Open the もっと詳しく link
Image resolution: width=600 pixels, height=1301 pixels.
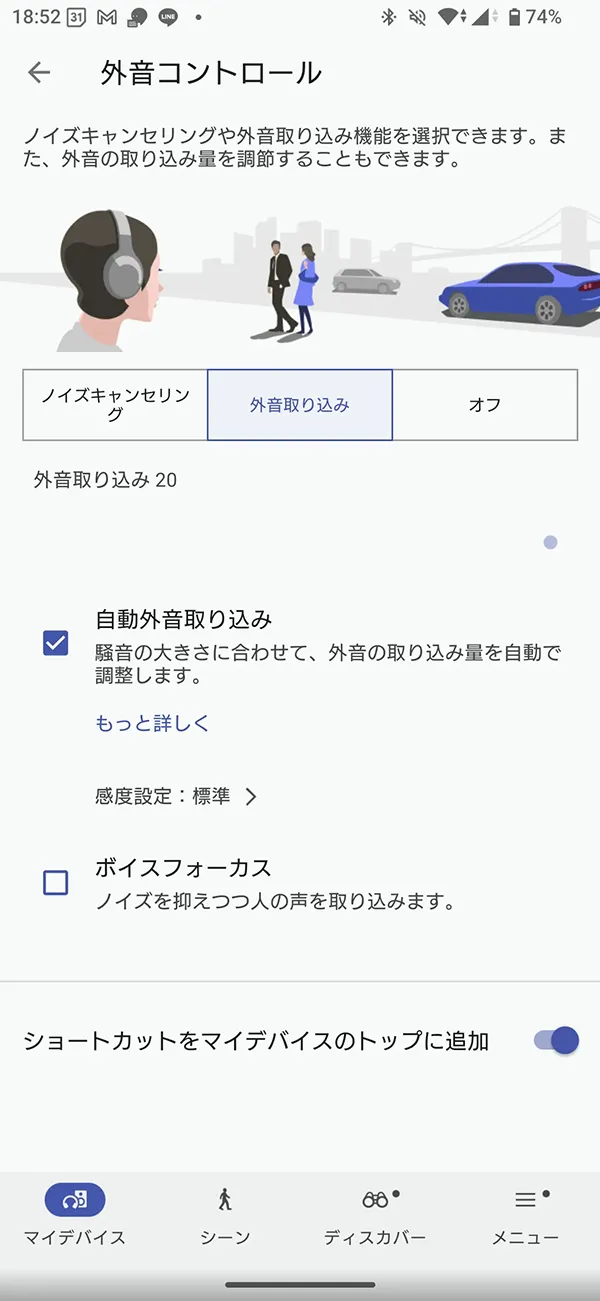(152, 723)
